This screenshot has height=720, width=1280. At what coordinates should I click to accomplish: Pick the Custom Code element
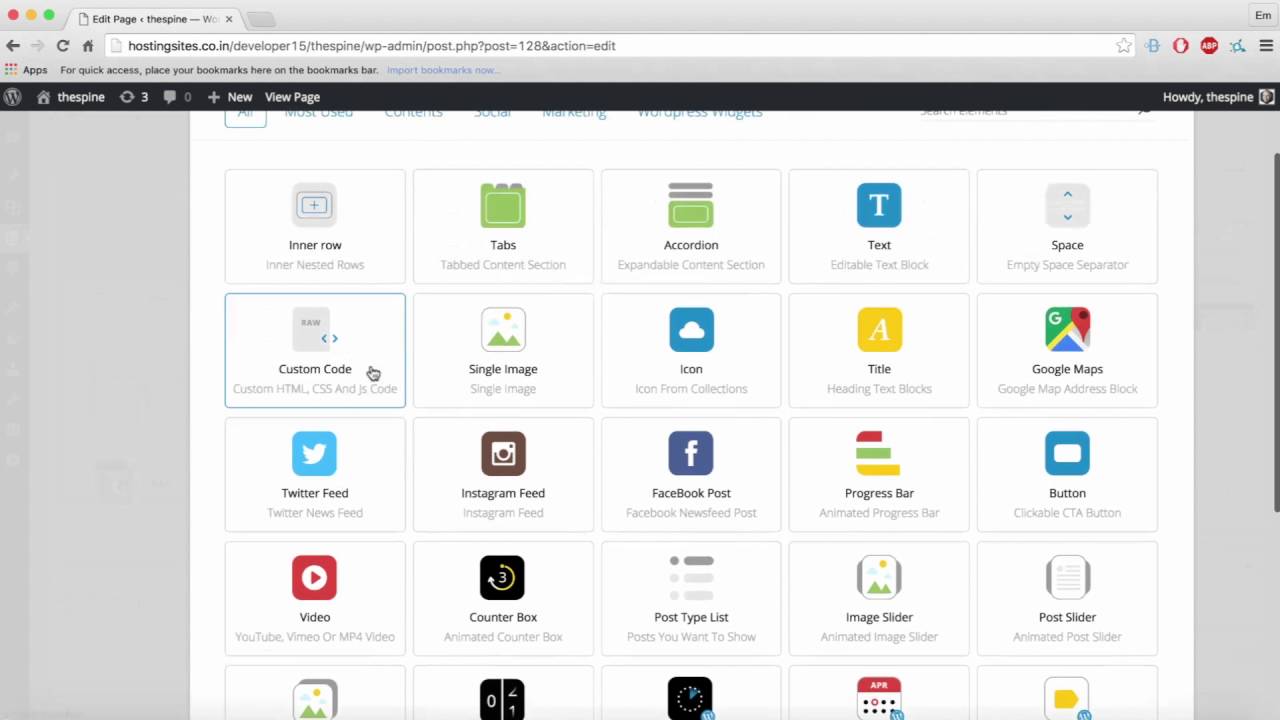(x=315, y=350)
